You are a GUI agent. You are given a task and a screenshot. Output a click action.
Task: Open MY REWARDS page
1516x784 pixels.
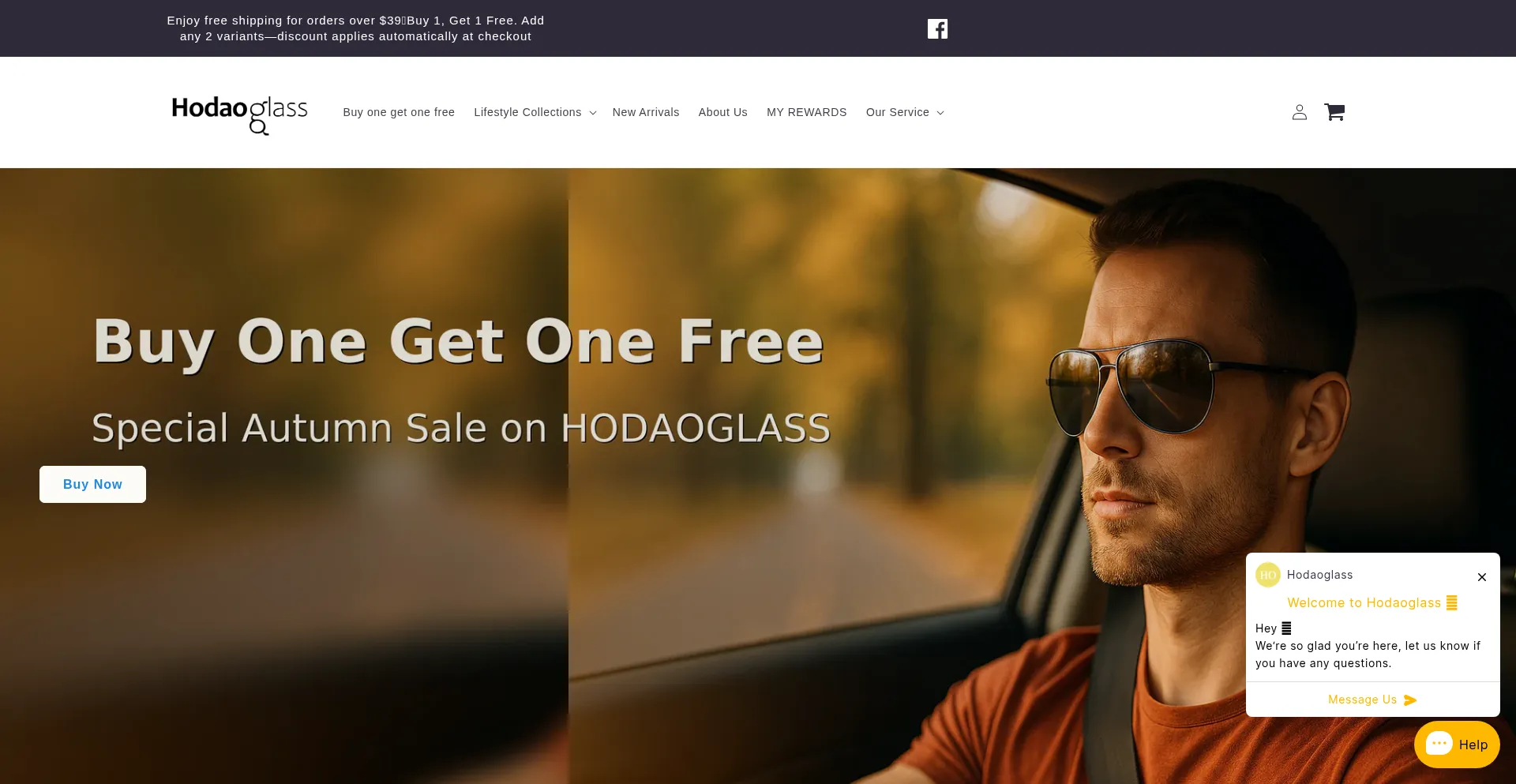[x=807, y=112]
